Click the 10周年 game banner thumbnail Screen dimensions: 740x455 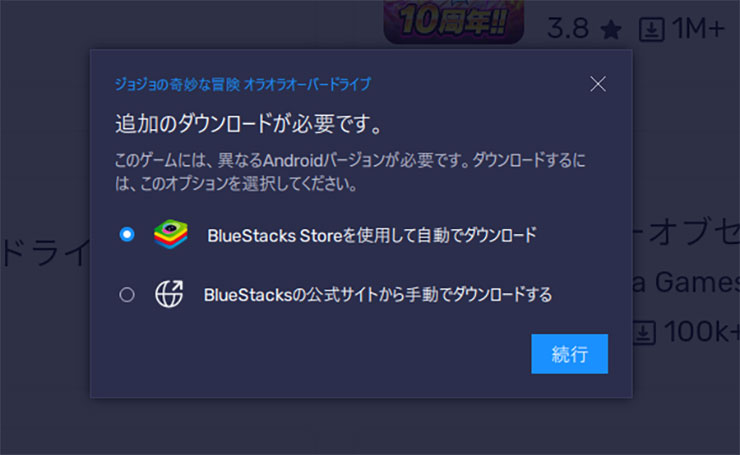454,21
